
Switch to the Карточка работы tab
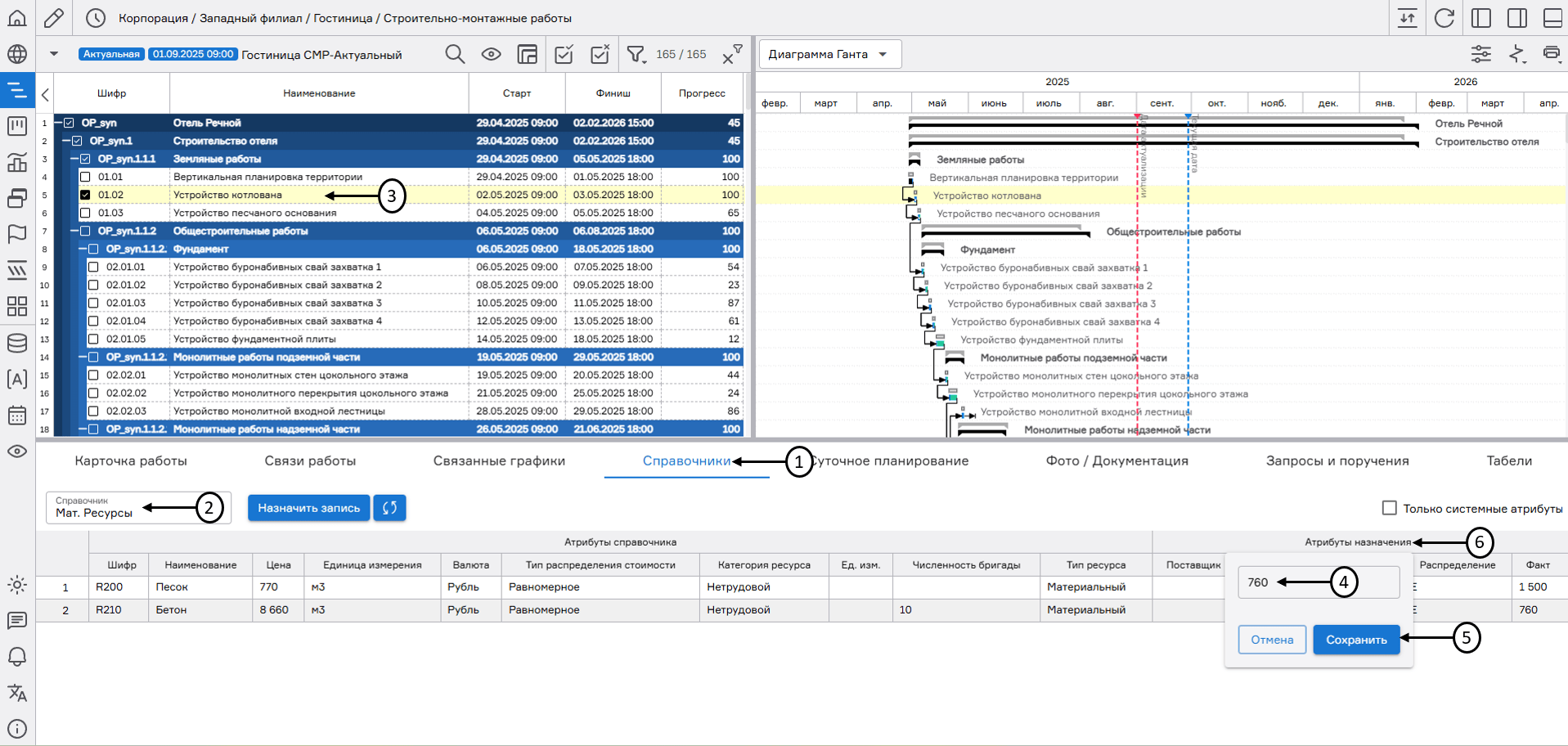point(131,461)
